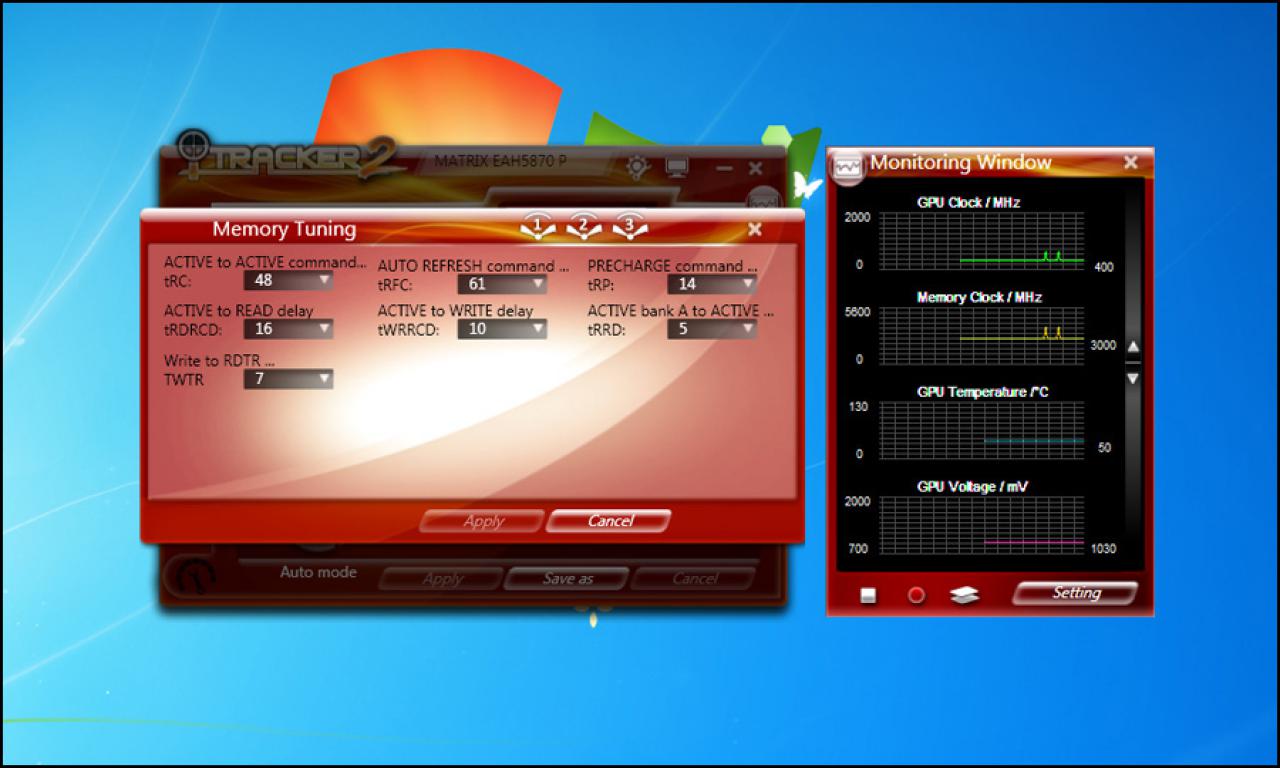
Task: Click the GPU Temperature graph
Action: (982, 431)
